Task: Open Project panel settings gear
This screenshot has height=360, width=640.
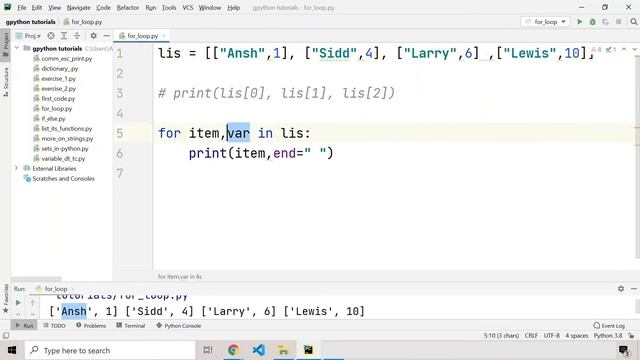Action: point(93,36)
